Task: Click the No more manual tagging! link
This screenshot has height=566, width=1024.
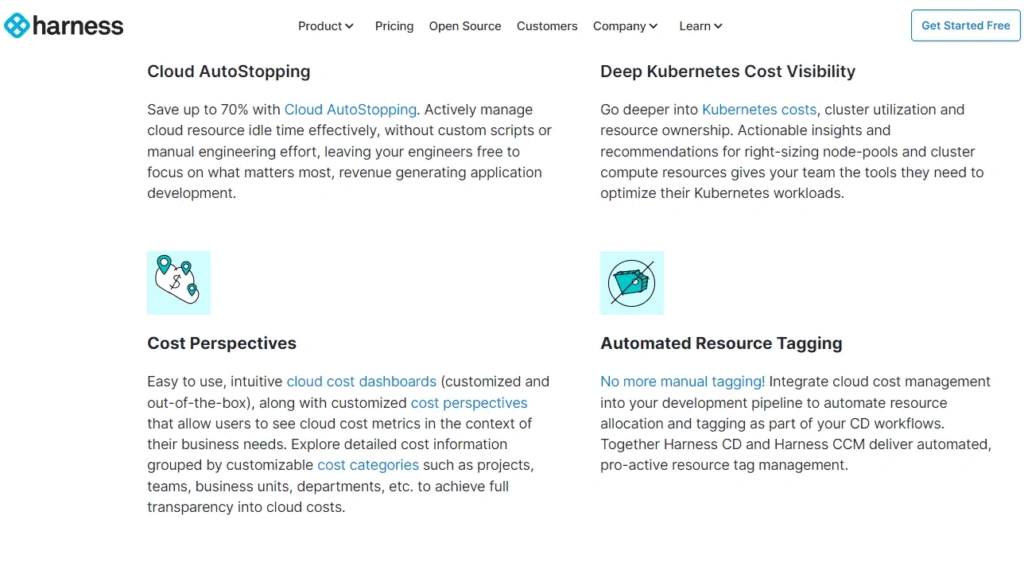Action: point(682,382)
